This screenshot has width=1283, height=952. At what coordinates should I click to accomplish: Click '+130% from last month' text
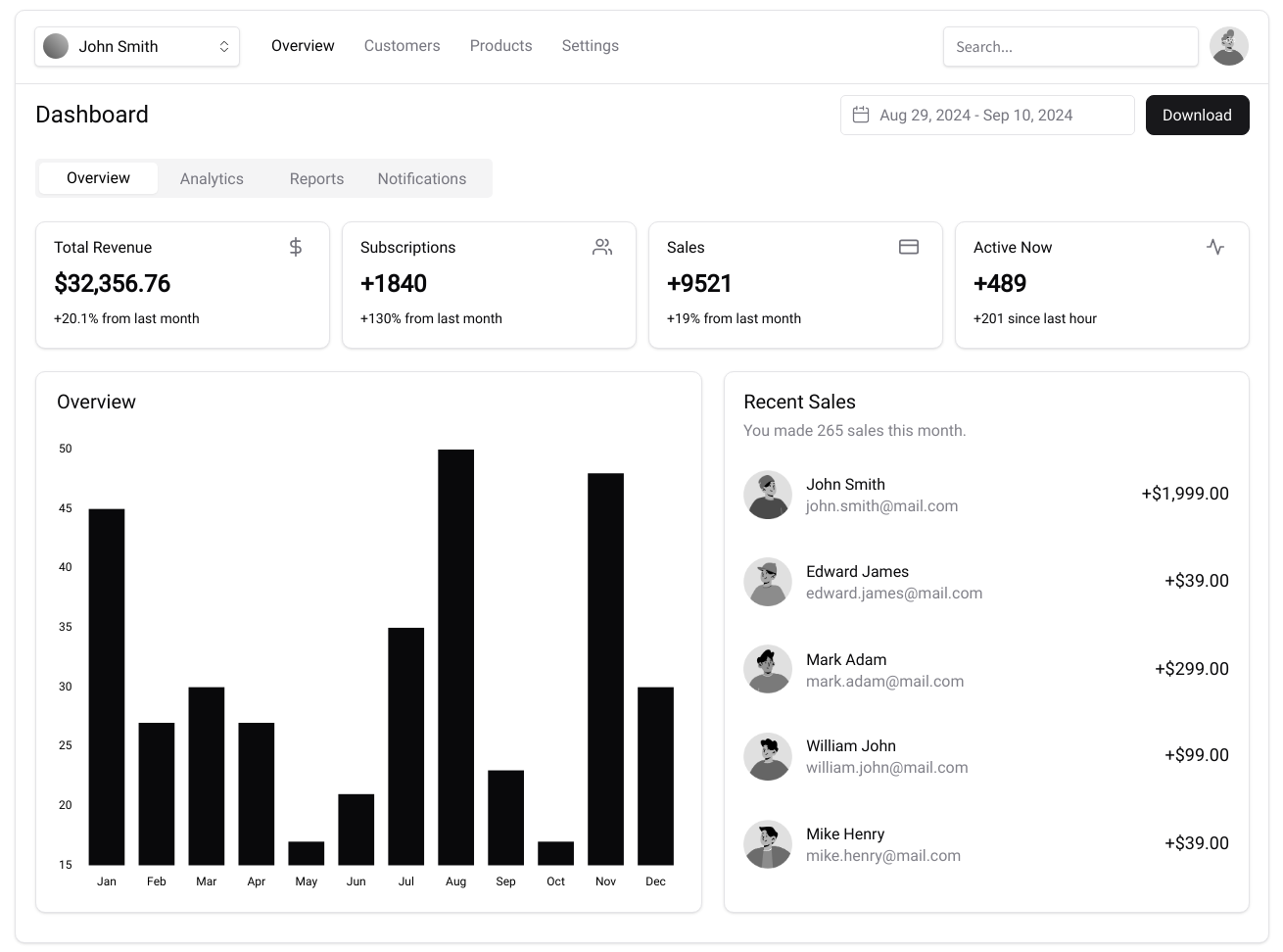point(431,318)
